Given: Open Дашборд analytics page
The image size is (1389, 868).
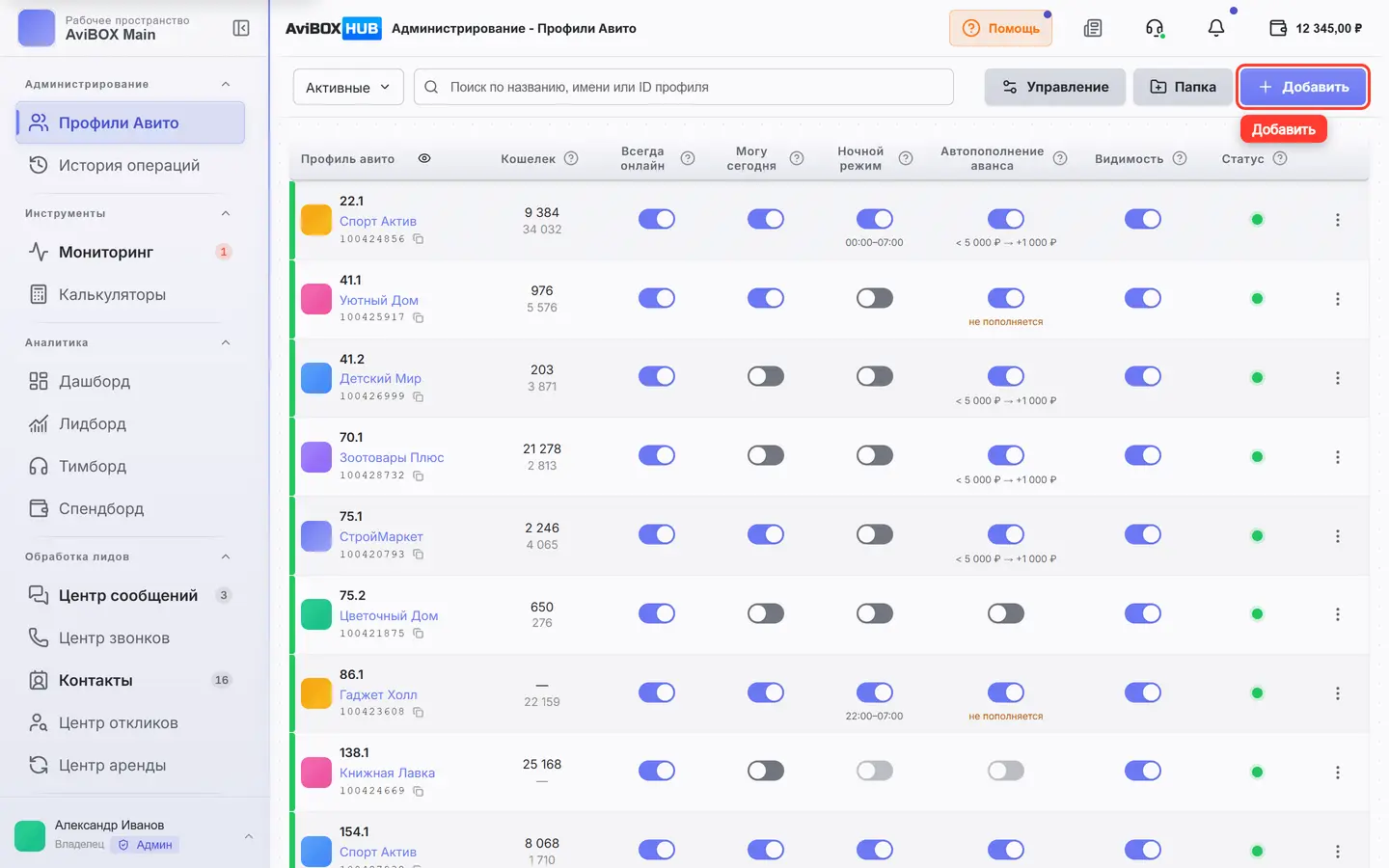Looking at the screenshot, I should pos(130,381).
